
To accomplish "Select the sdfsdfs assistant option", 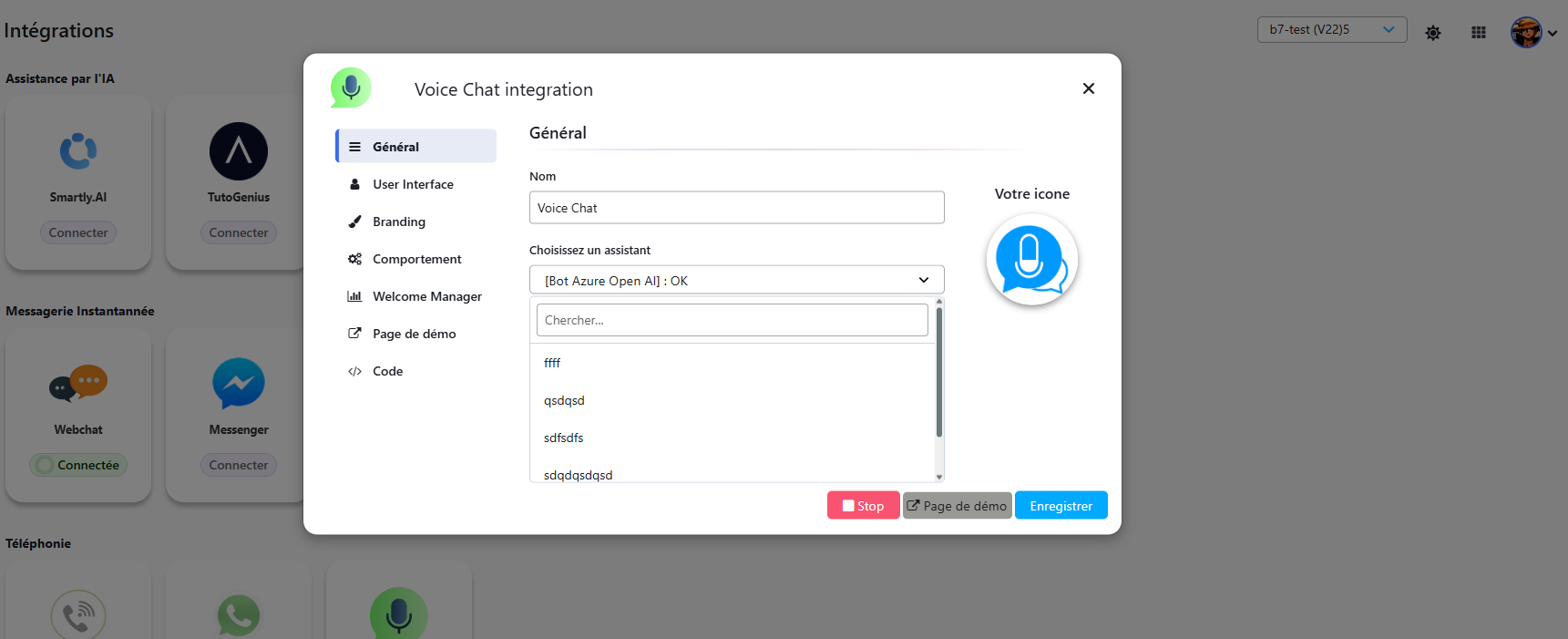I will point(733,438).
